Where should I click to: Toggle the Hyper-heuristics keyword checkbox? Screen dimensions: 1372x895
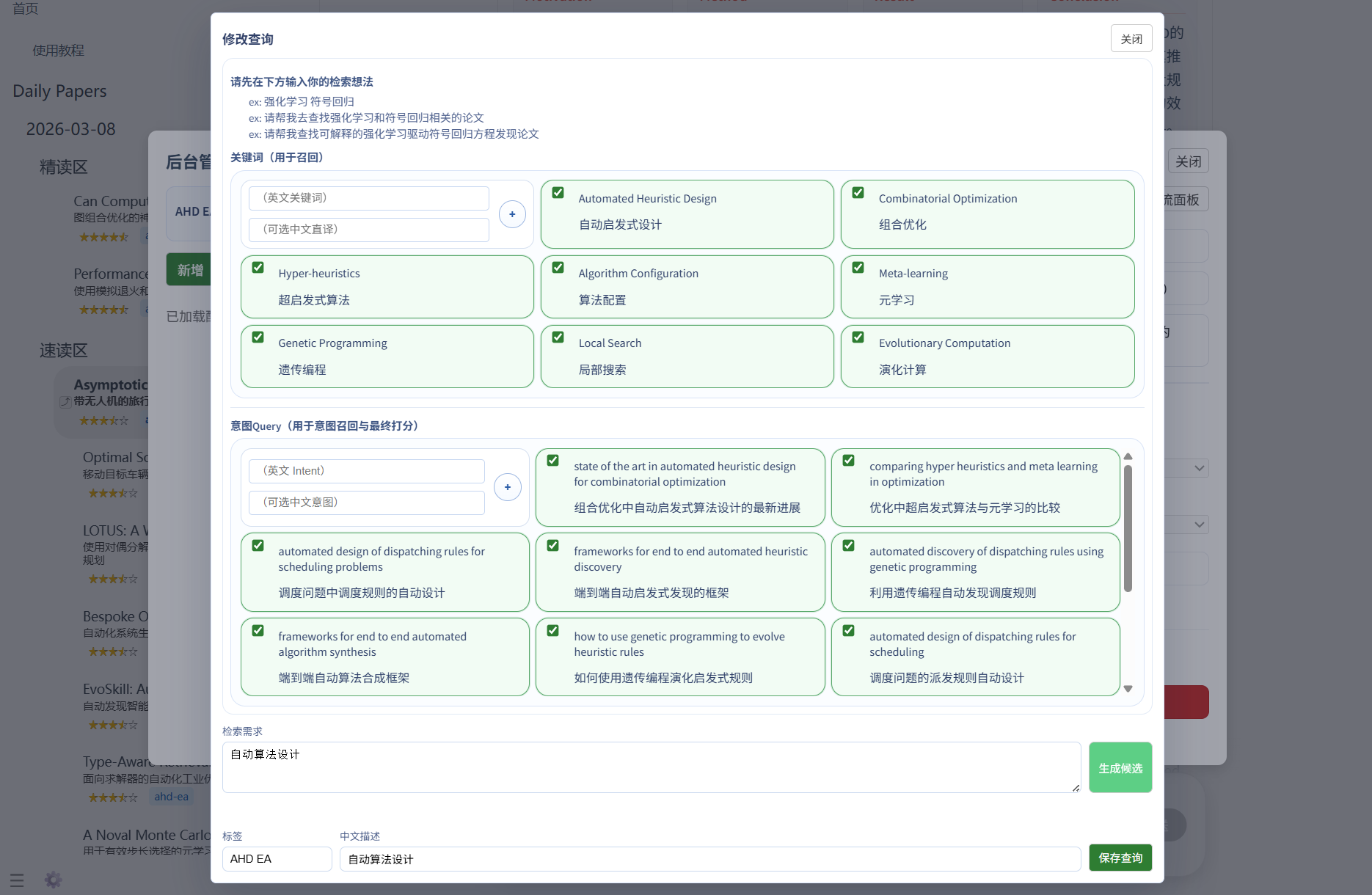click(x=258, y=268)
